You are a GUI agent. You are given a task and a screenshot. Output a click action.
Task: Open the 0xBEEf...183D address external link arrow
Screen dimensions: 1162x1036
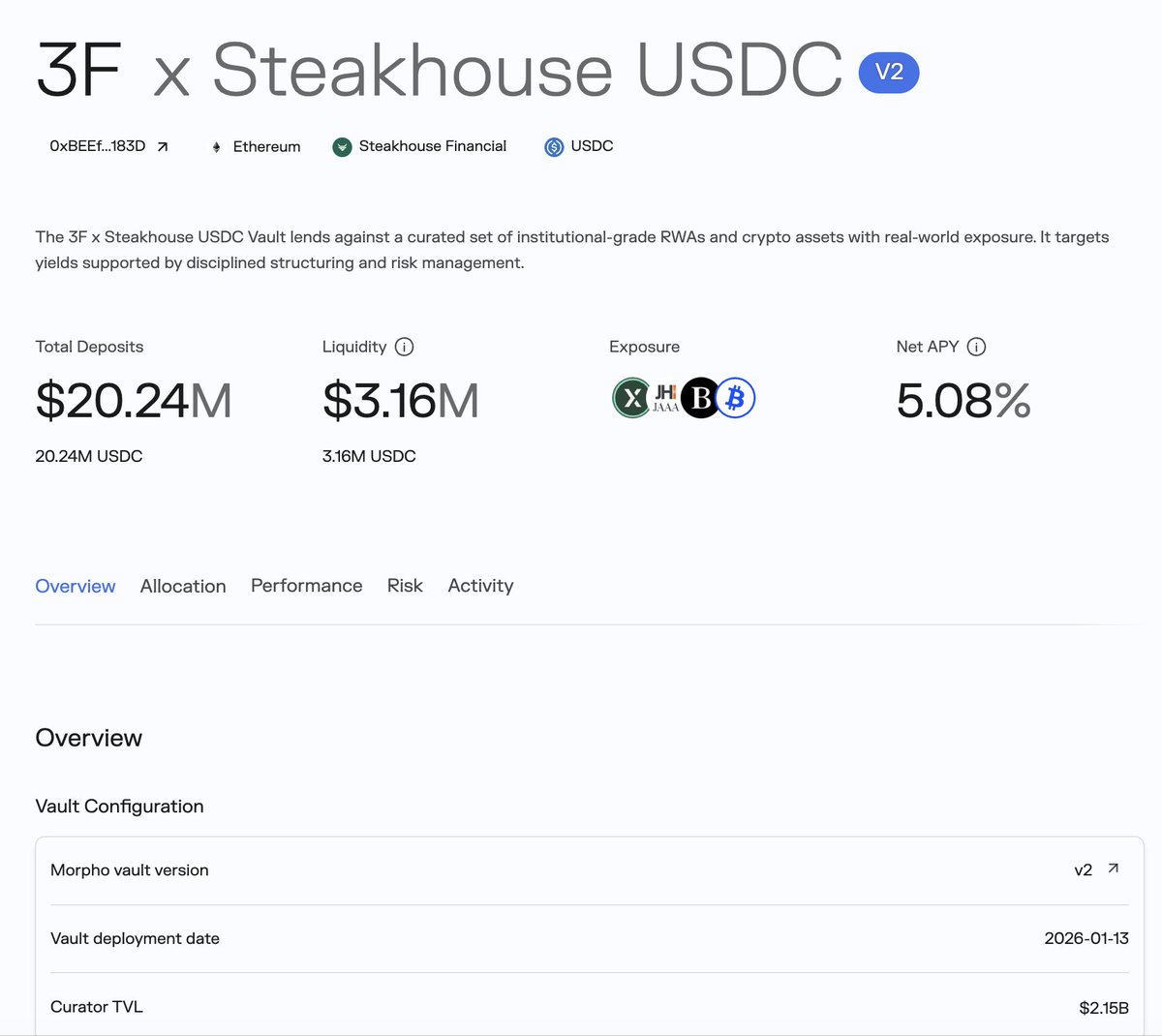click(x=163, y=146)
